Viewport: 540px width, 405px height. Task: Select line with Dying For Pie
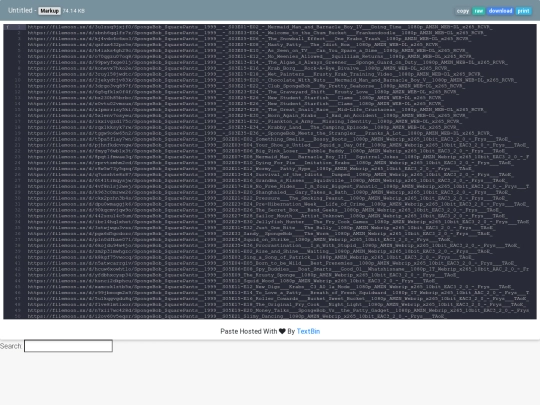[270, 163]
